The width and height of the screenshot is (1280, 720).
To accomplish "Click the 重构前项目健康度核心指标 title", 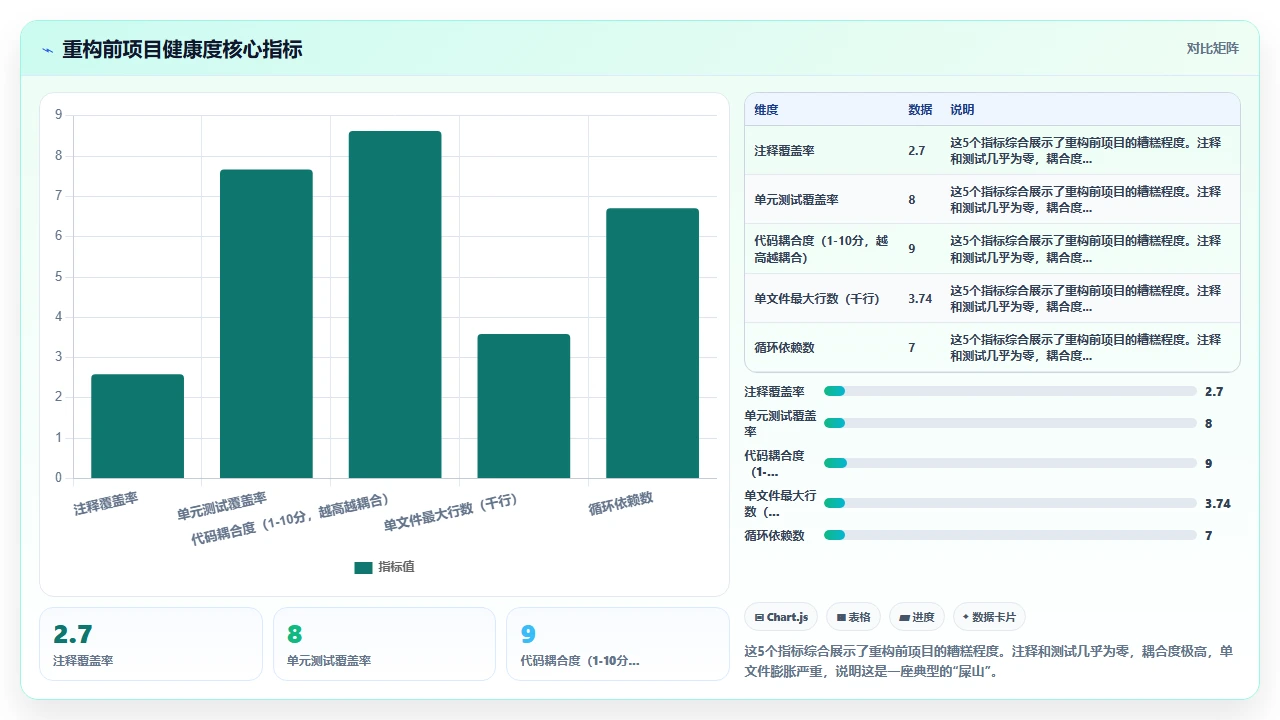I will click(182, 49).
